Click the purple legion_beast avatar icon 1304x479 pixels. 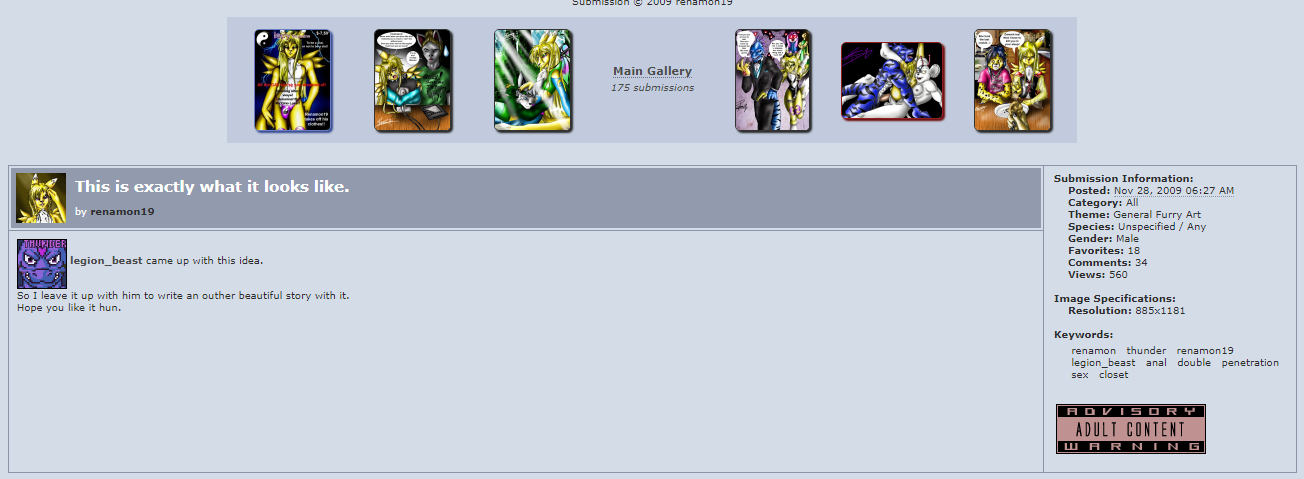click(42, 264)
